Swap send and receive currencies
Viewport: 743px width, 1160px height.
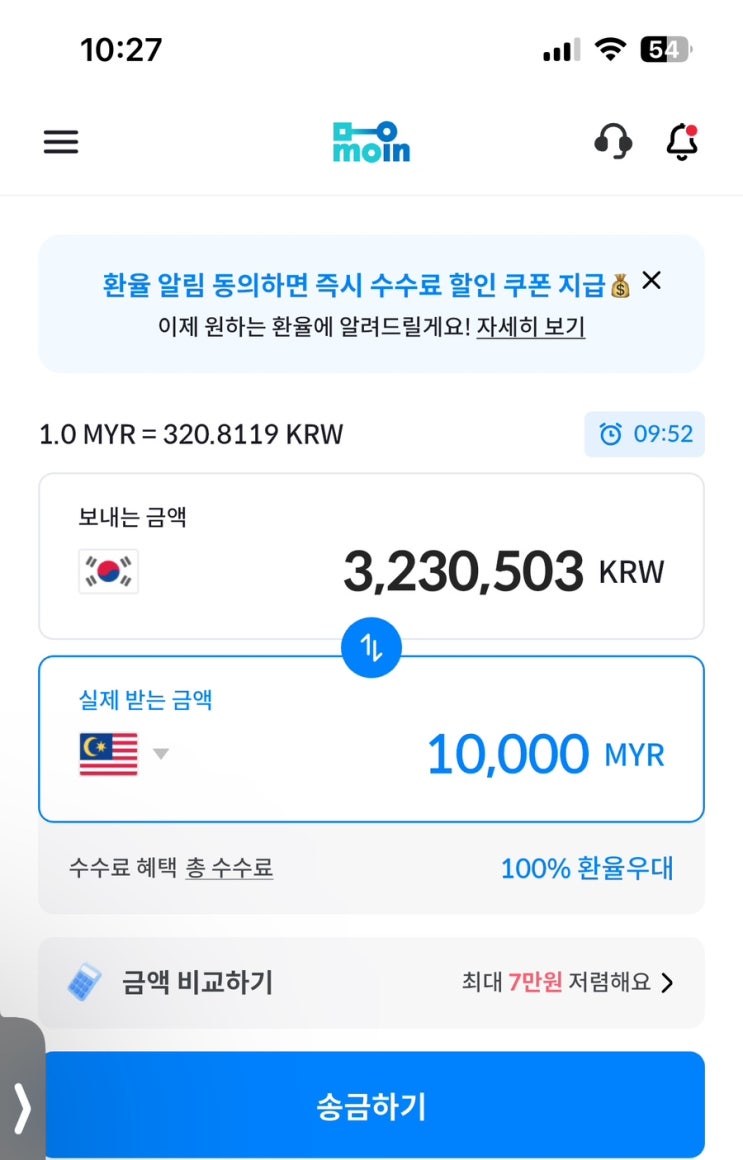(x=371, y=648)
